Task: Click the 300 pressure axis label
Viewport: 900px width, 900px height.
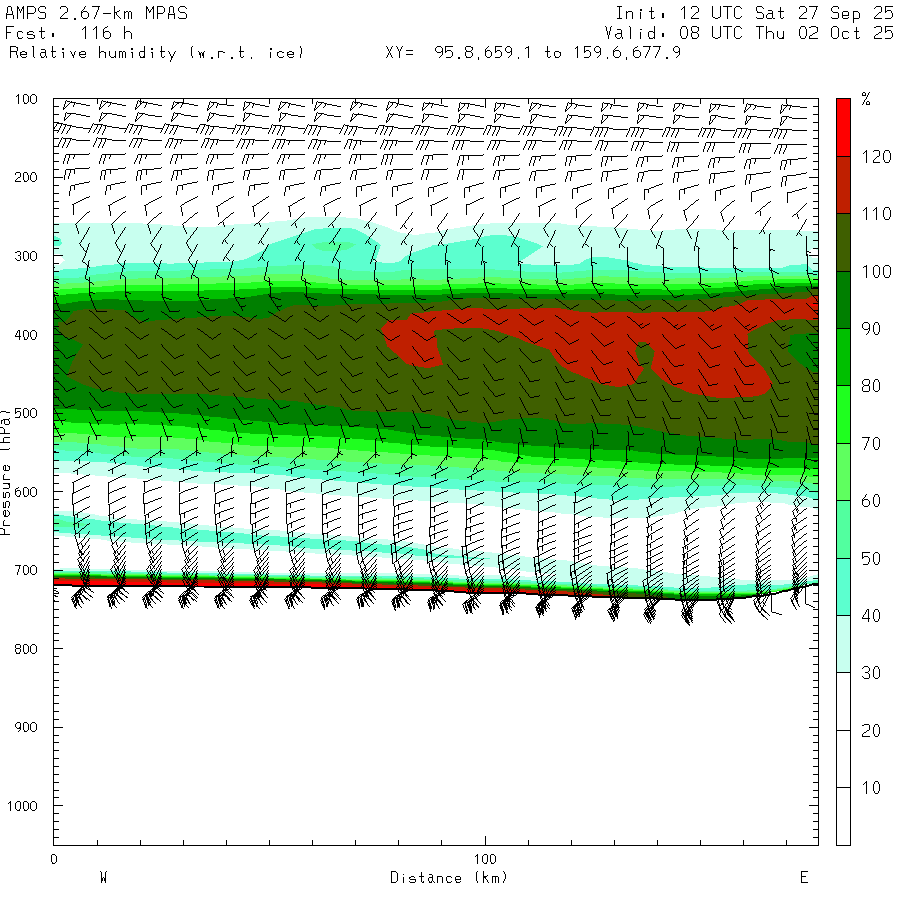Action: click(26, 256)
